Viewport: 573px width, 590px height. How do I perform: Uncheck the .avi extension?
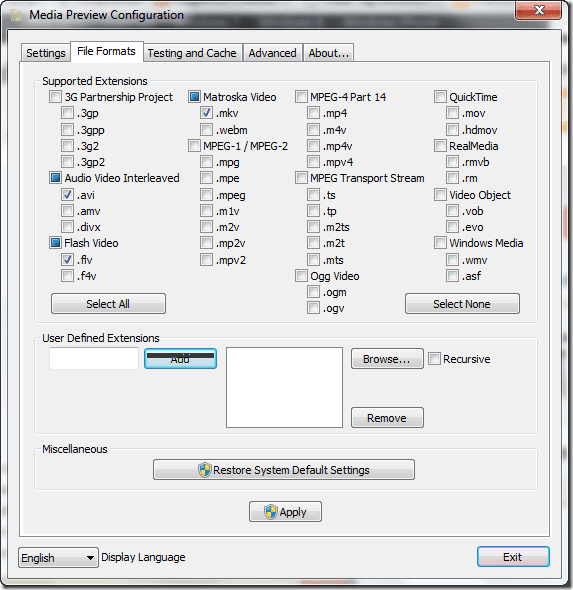pyautogui.click(x=67, y=195)
